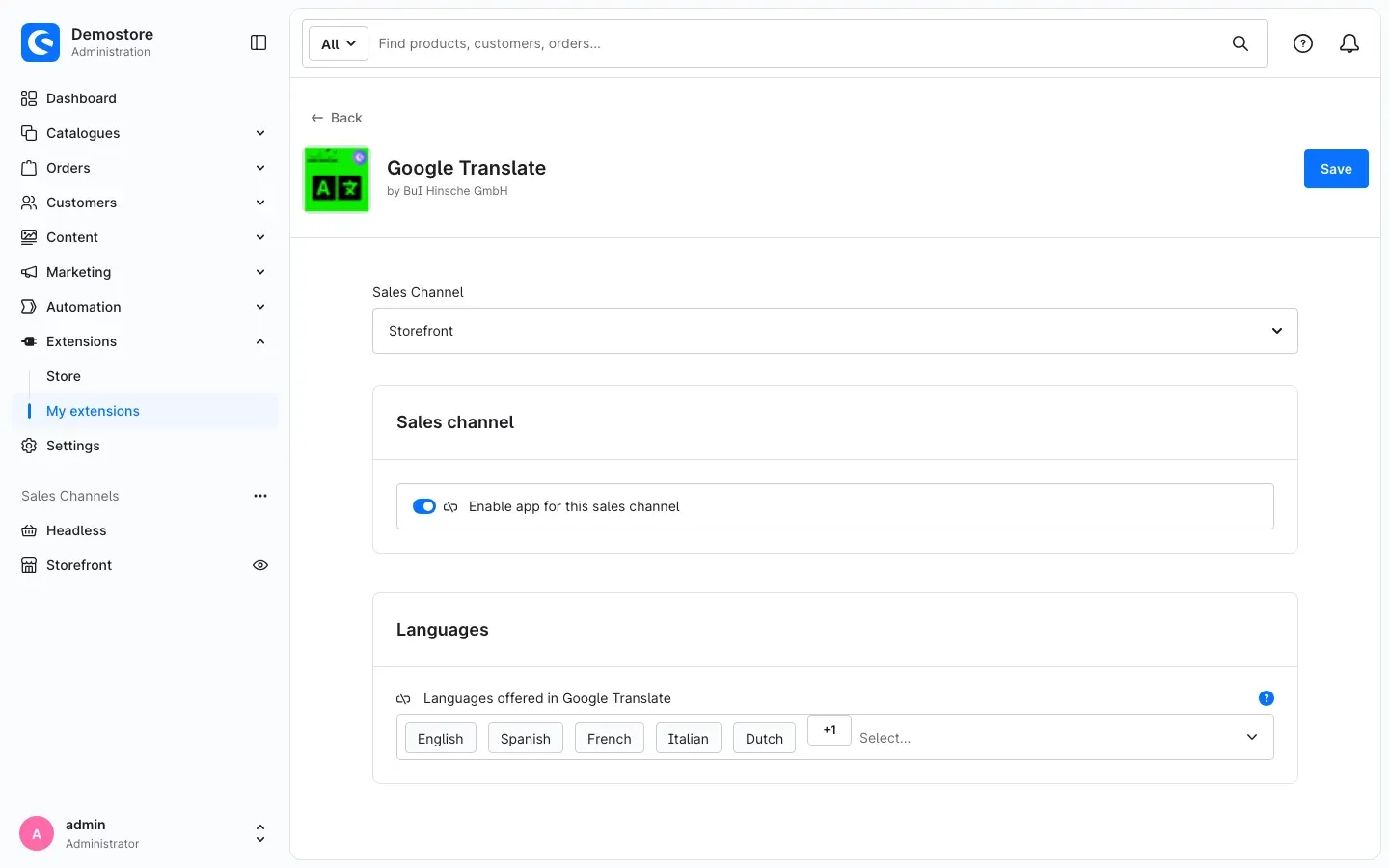This screenshot has height=868, width=1389.
Task: Click the Orders bag icon
Action: click(x=29, y=168)
